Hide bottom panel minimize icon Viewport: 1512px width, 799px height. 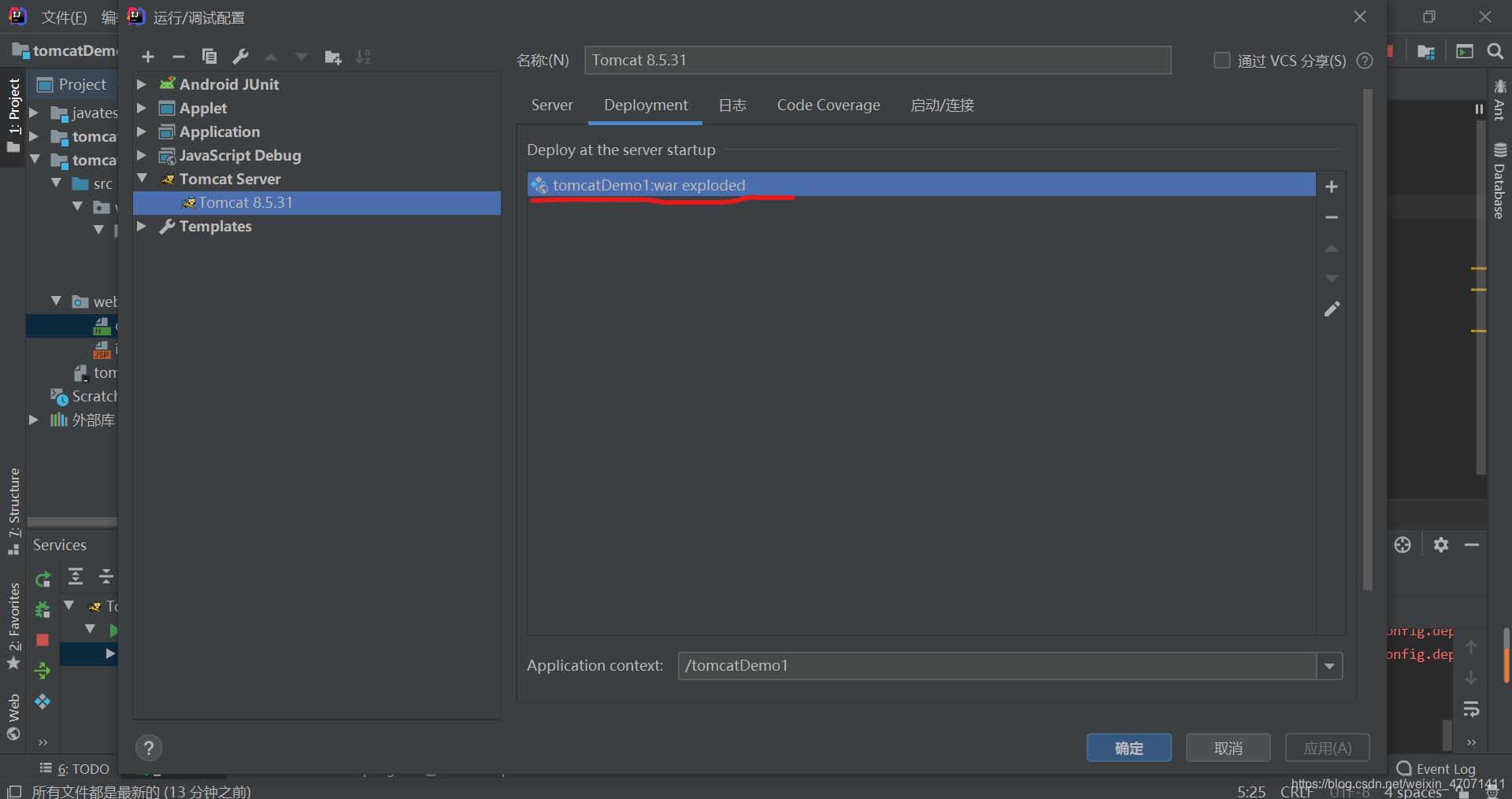point(1472,545)
